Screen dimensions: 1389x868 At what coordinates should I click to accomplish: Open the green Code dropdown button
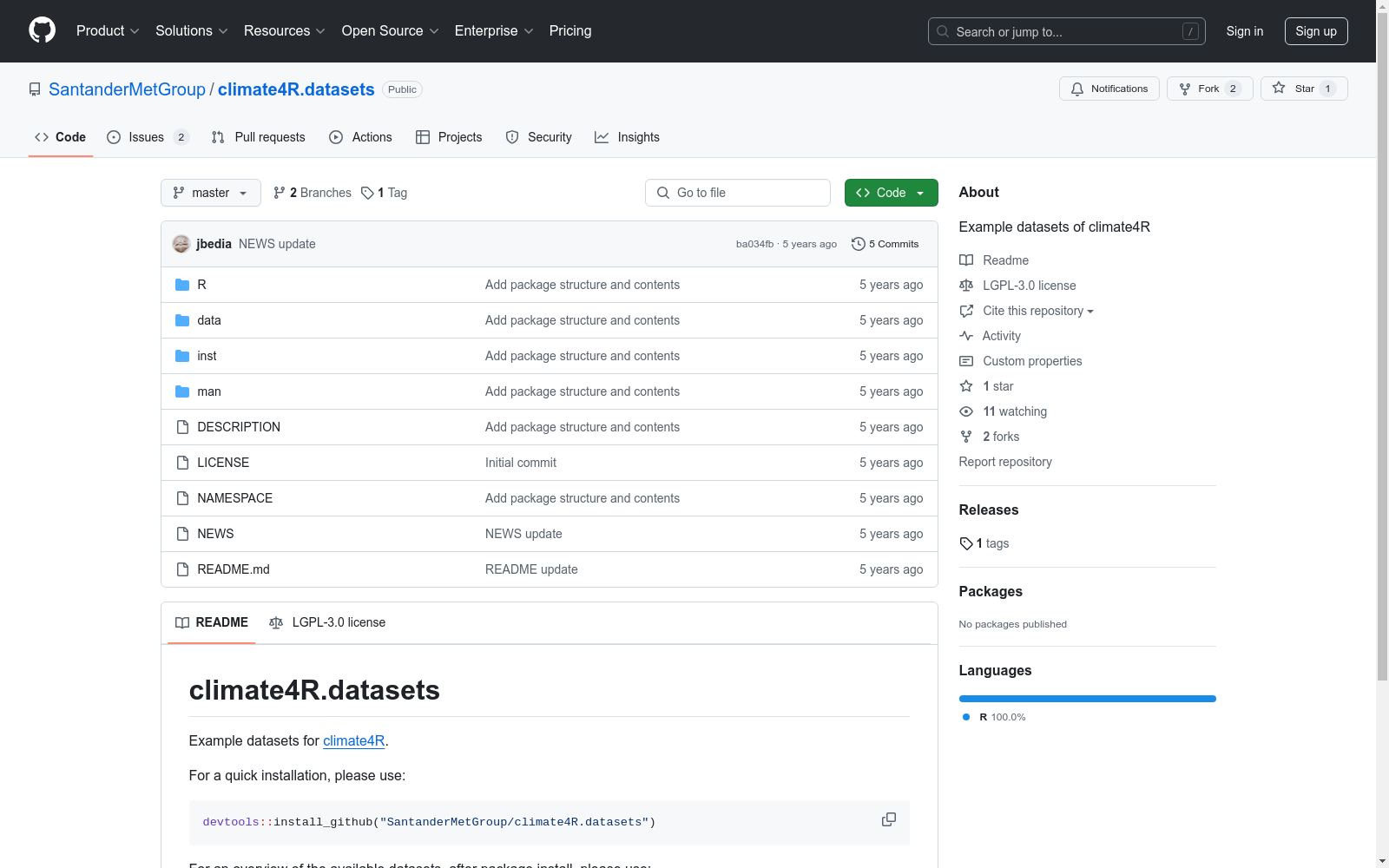click(891, 193)
